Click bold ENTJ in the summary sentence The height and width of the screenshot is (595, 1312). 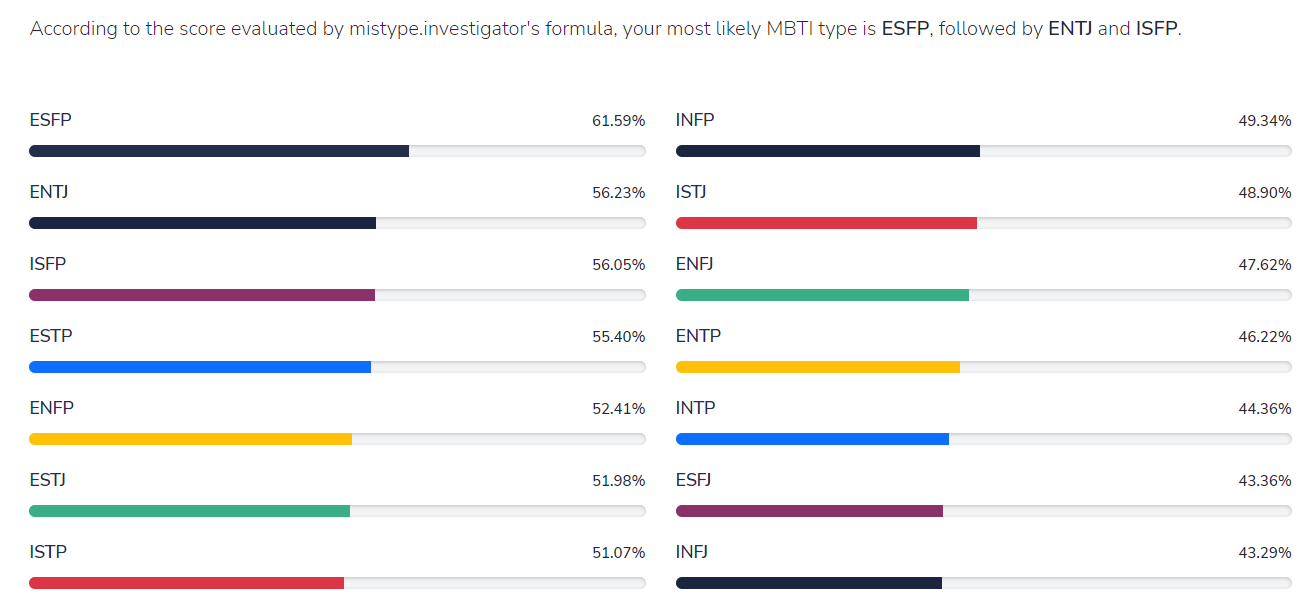coord(1070,29)
